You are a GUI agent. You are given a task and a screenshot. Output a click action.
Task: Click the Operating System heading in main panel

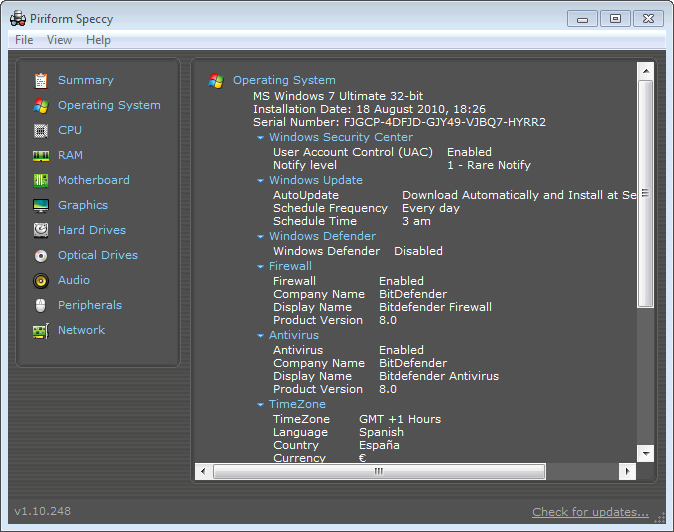284,80
